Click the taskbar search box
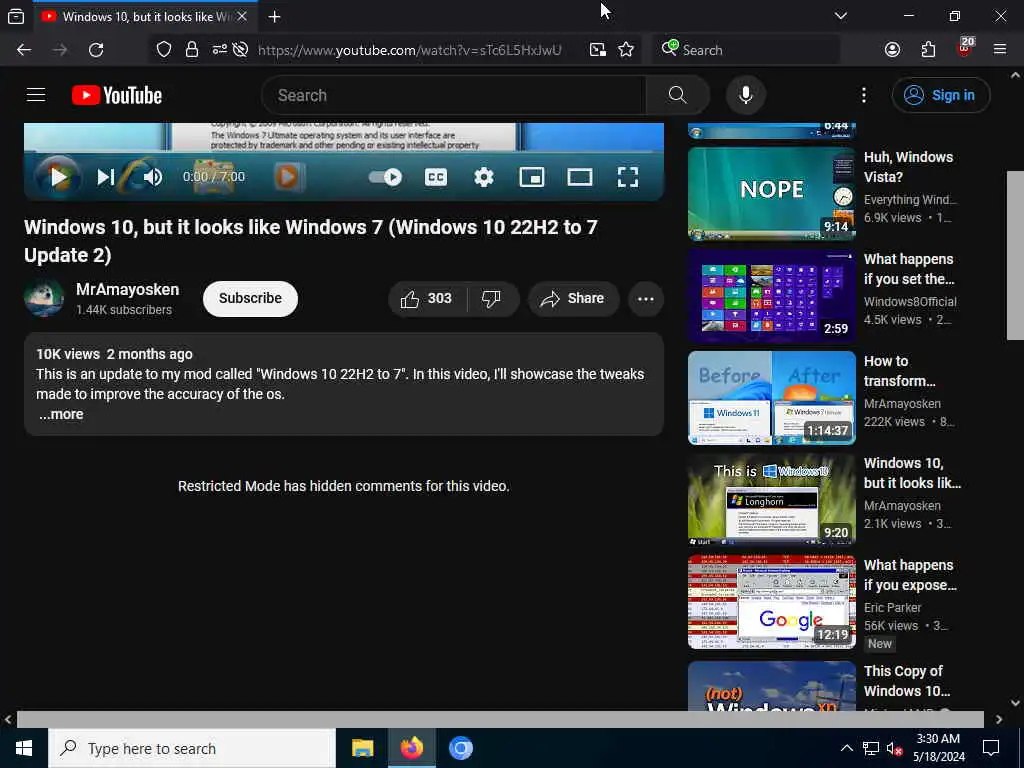Viewport: 1024px width, 768px height. pos(192,748)
